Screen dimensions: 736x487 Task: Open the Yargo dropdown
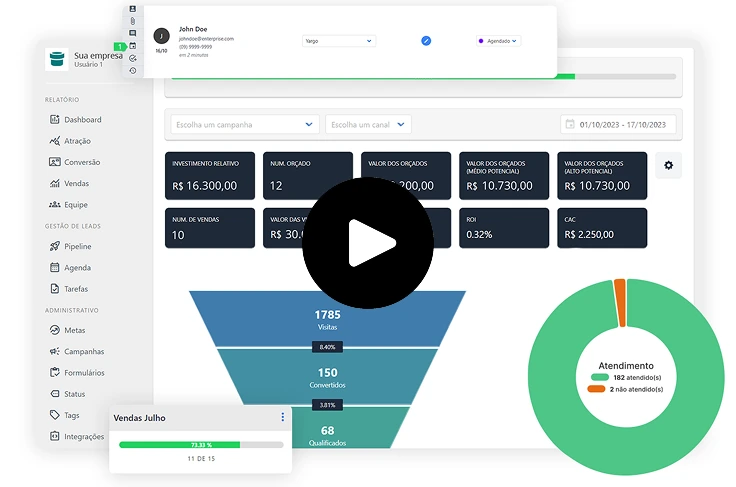coord(338,41)
